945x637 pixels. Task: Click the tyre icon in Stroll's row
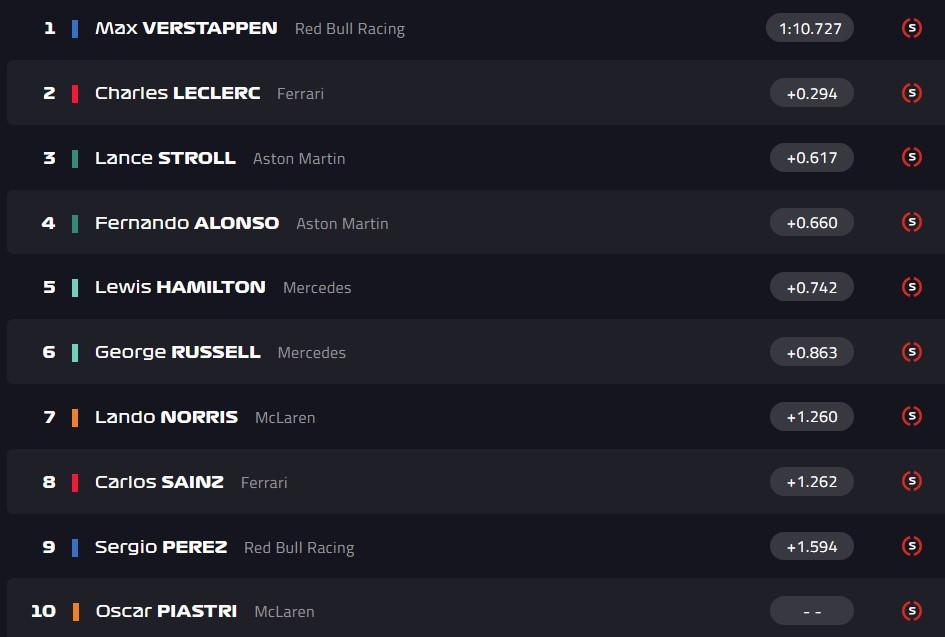pyautogui.click(x=911, y=157)
